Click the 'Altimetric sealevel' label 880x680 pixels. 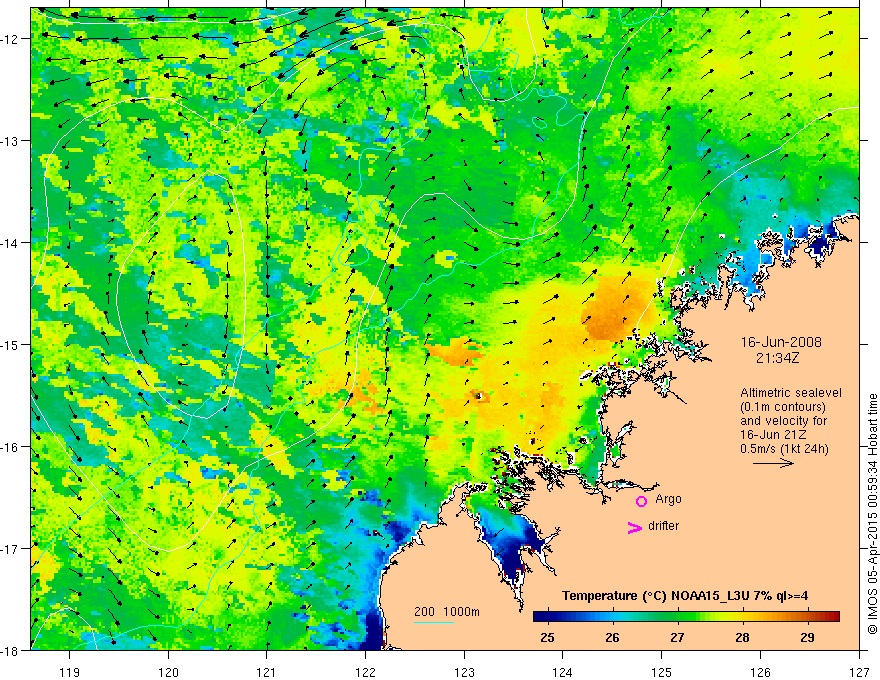[x=791, y=393]
